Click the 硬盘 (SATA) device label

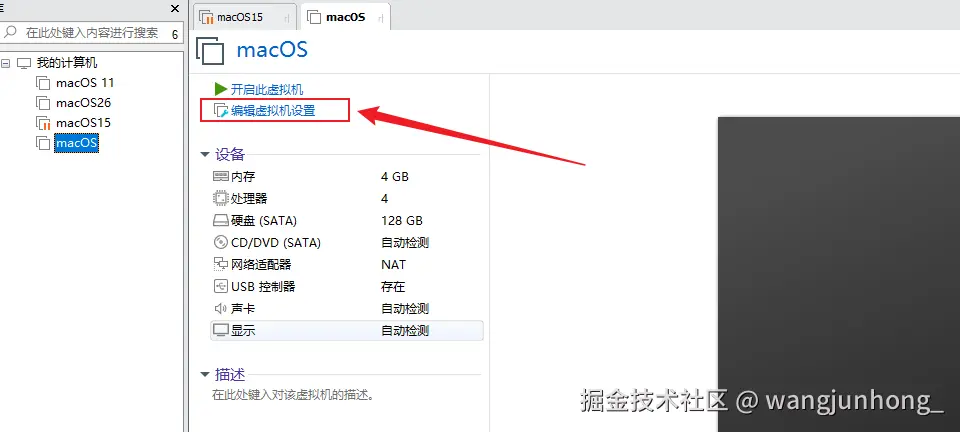[x=264, y=221]
